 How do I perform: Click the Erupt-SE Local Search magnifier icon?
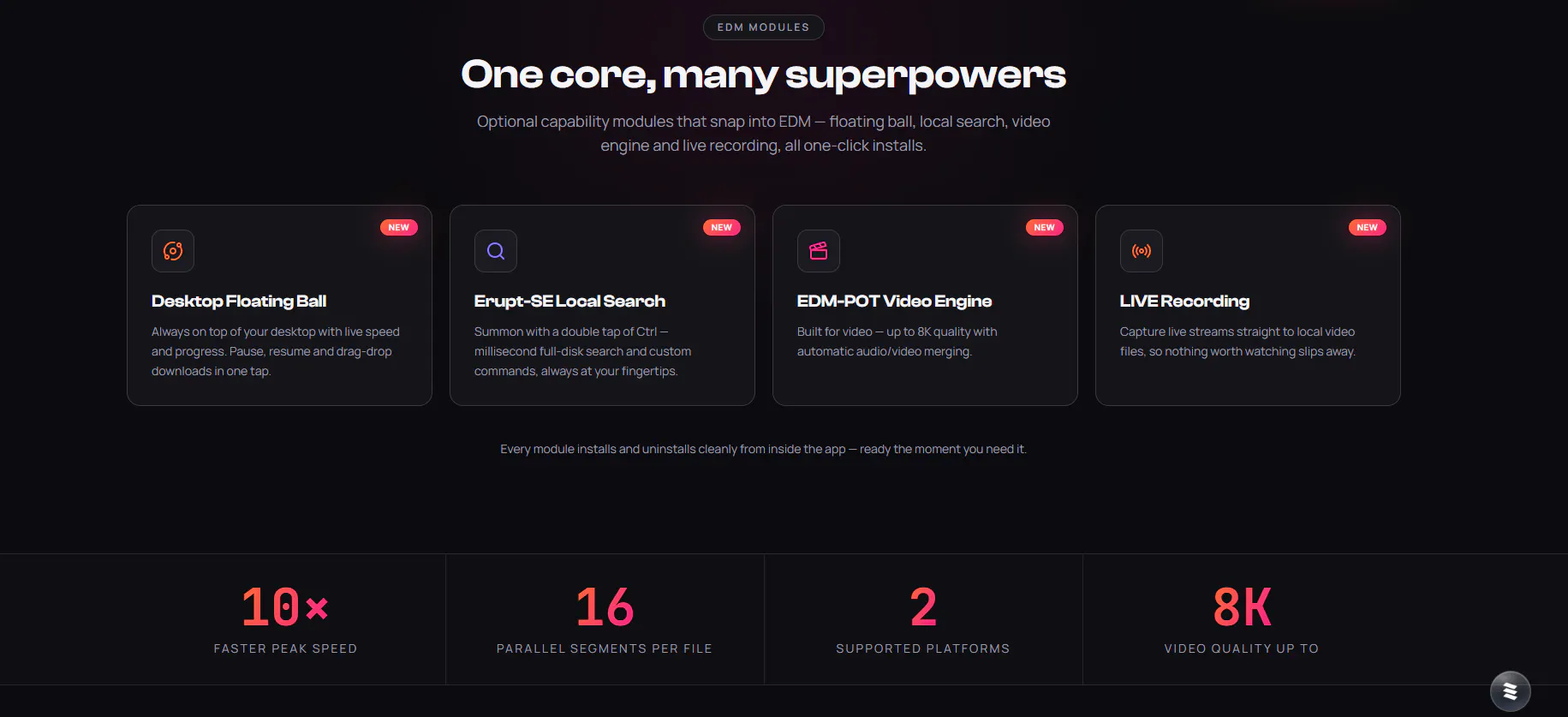496,251
